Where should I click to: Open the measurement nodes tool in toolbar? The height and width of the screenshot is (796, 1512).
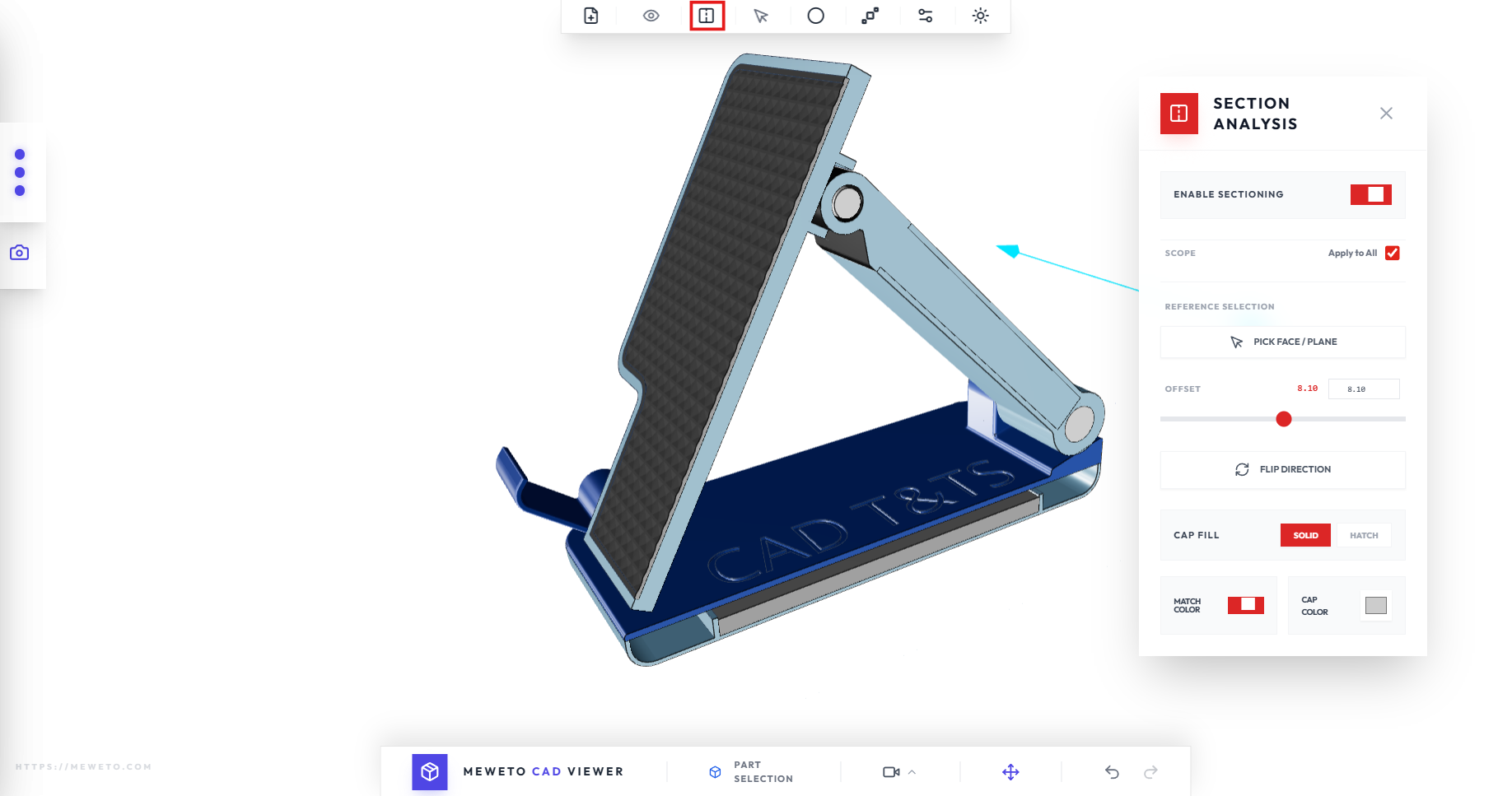point(870,16)
